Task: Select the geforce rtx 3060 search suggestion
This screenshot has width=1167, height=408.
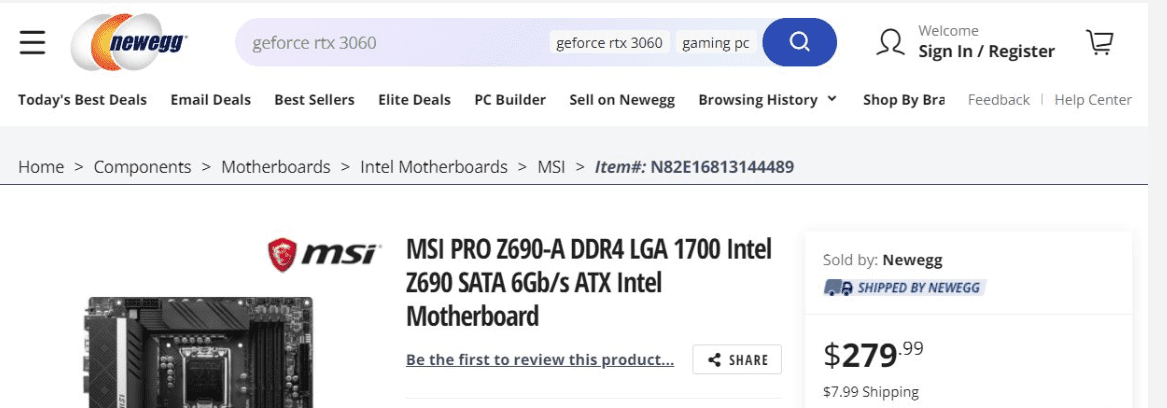Action: pyautogui.click(x=609, y=42)
